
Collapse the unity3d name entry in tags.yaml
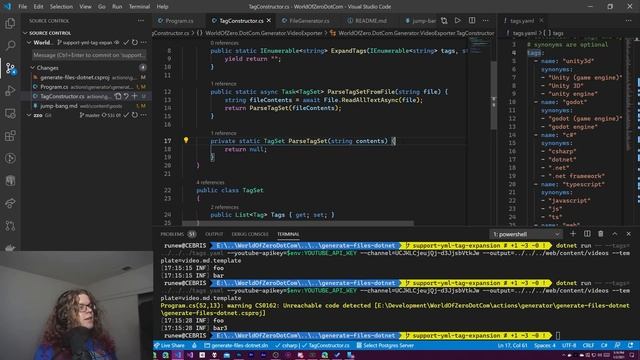[x=536, y=61]
